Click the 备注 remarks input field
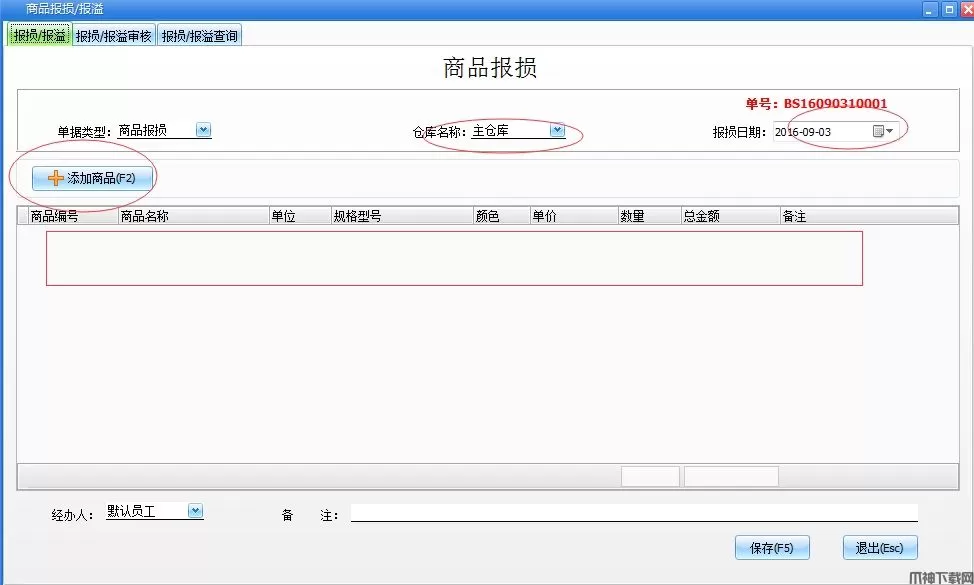 pos(632,513)
